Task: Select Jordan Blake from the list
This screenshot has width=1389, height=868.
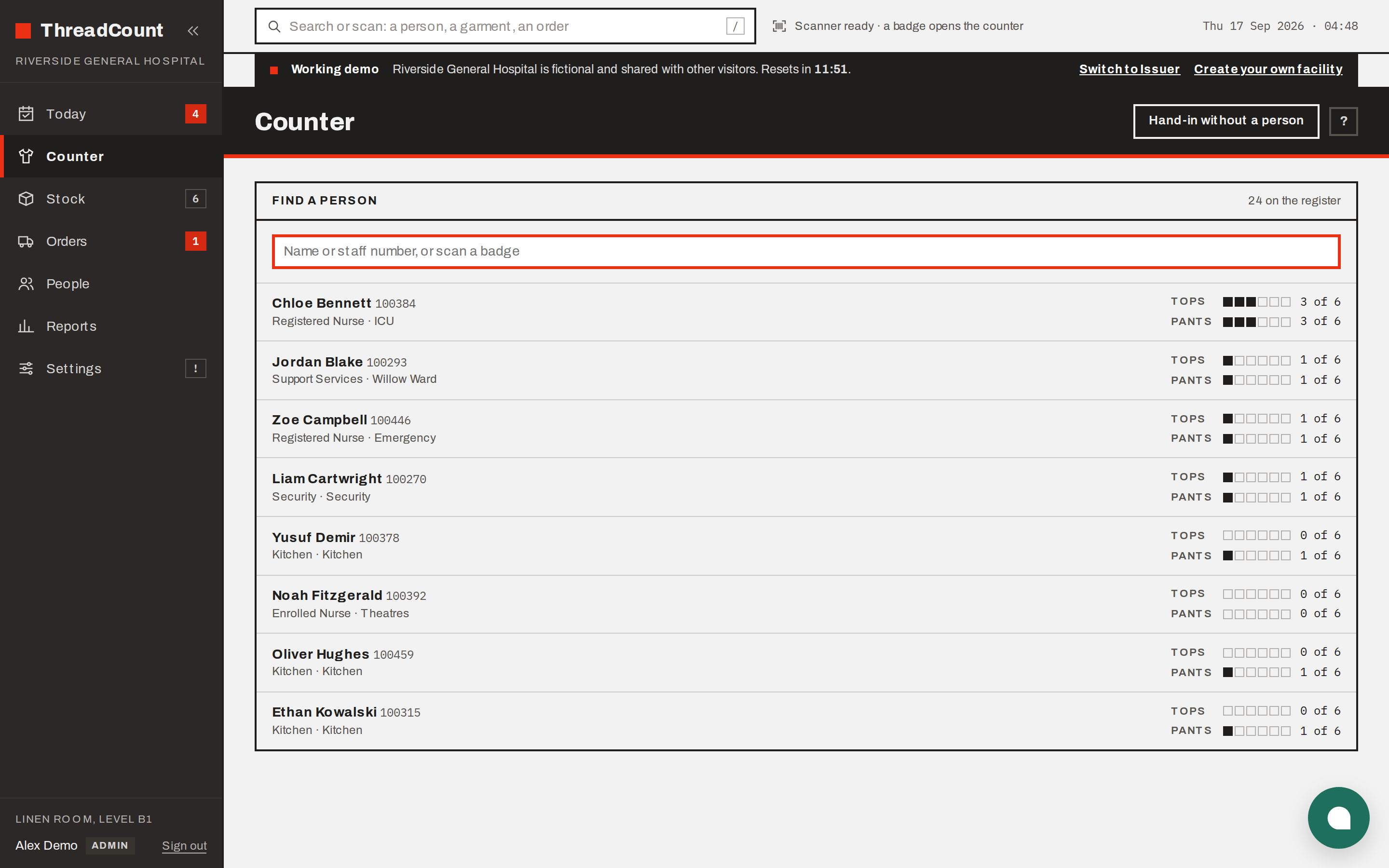Action: click(806, 370)
